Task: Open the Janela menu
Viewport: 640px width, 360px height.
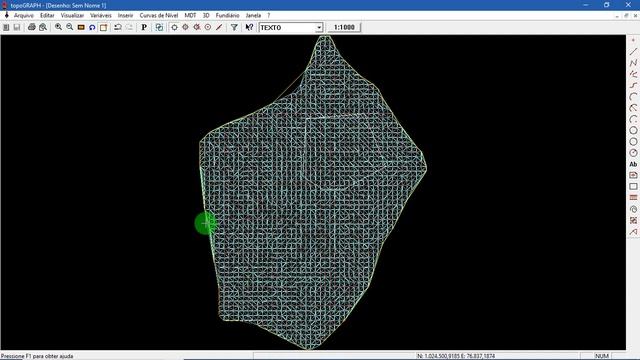Action: [x=253, y=16]
